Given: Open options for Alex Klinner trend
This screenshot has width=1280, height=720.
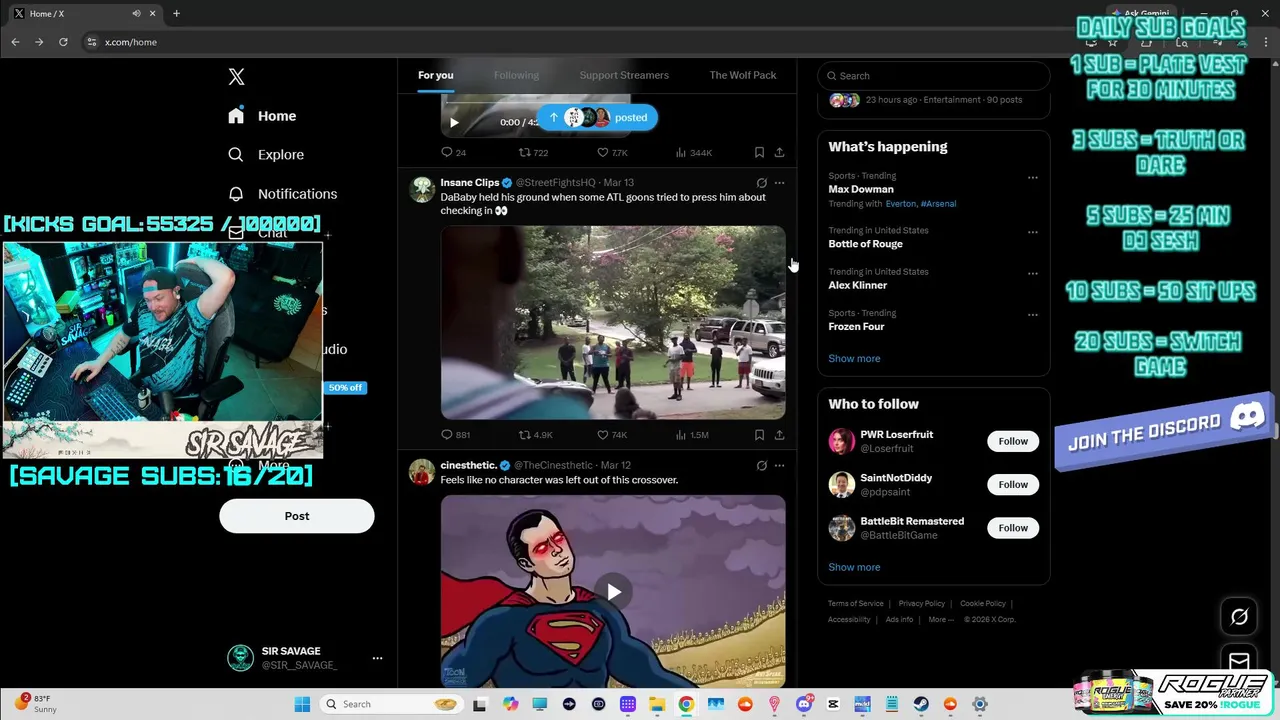Looking at the screenshot, I should (x=1033, y=273).
